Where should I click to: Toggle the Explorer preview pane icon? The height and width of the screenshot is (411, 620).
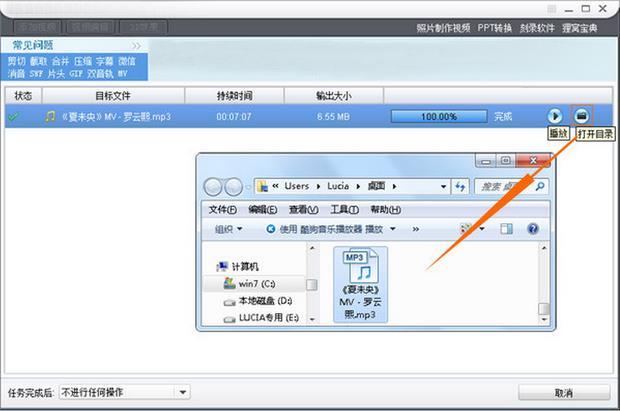508,229
